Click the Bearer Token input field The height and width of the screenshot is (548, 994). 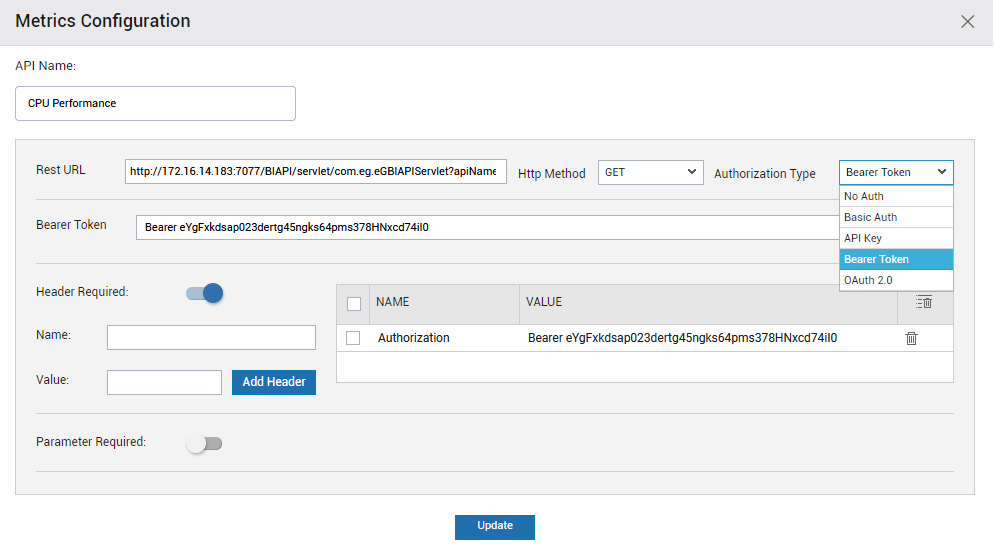(x=488, y=227)
